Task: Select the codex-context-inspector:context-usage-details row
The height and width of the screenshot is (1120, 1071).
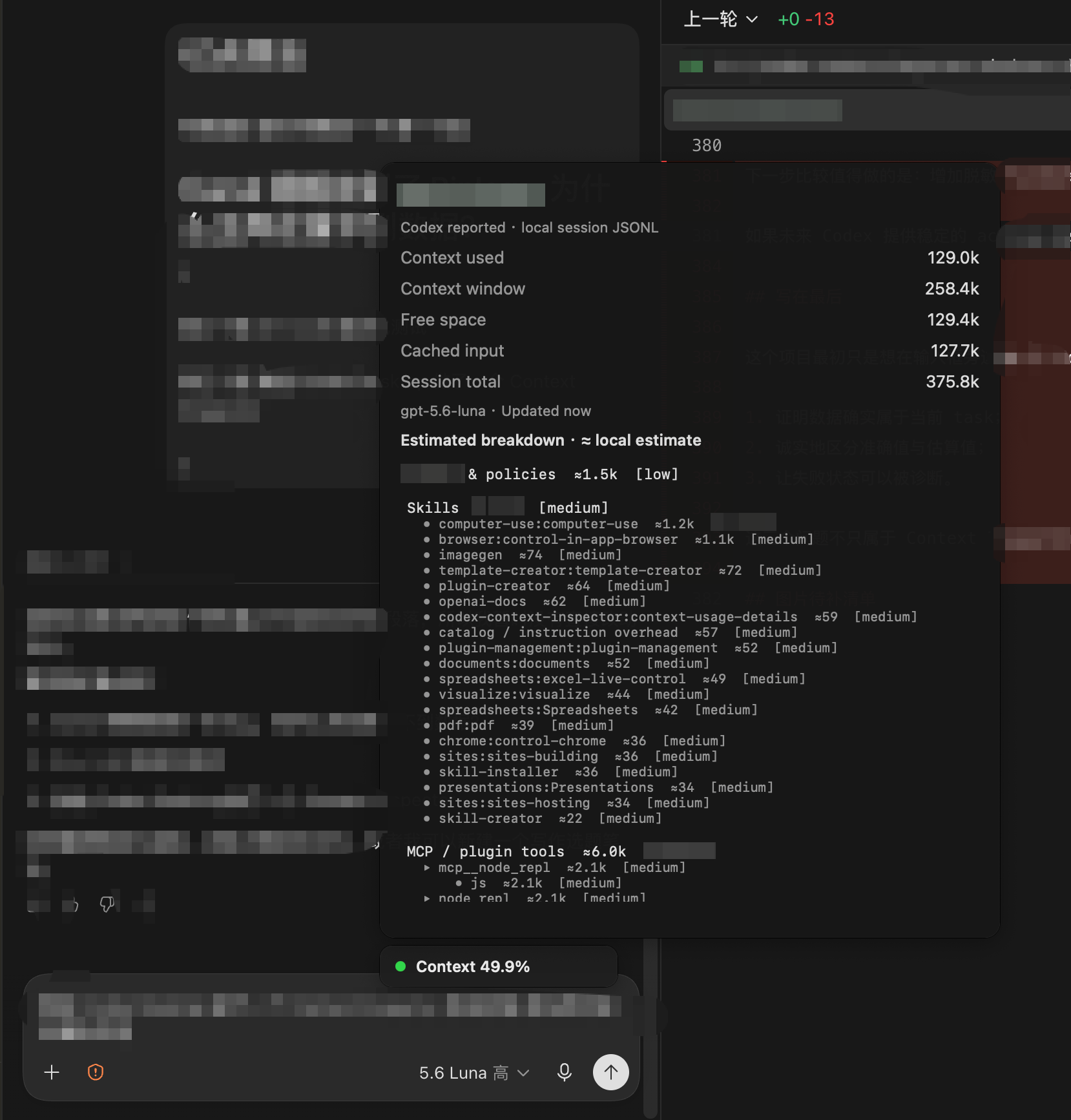Action: tap(670, 617)
